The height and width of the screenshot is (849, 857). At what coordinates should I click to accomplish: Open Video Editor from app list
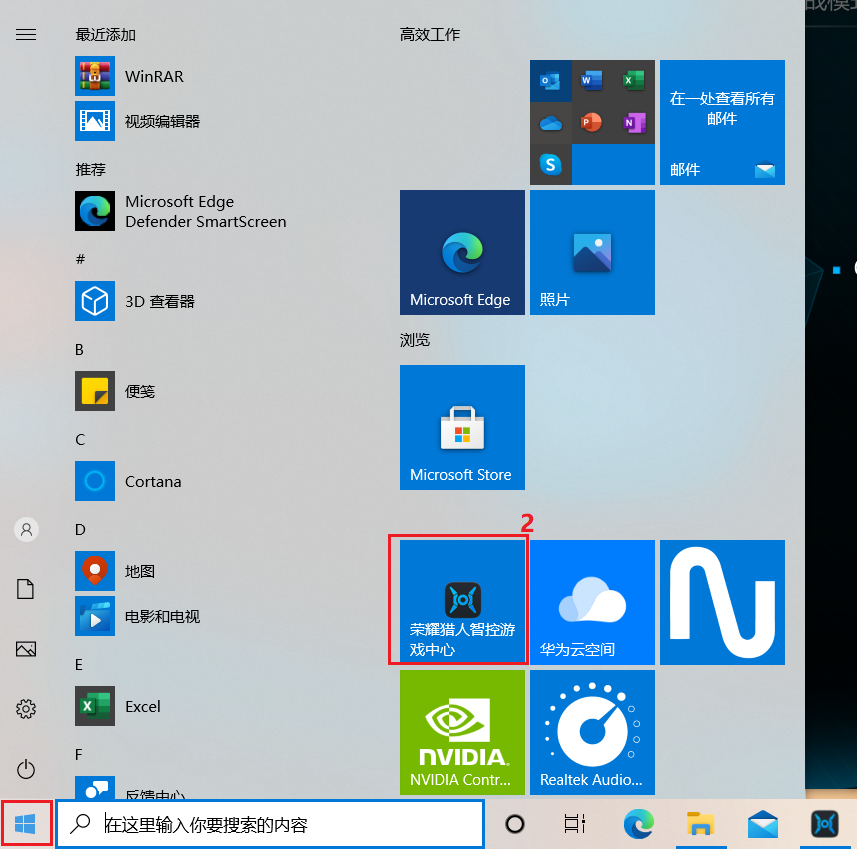162,121
